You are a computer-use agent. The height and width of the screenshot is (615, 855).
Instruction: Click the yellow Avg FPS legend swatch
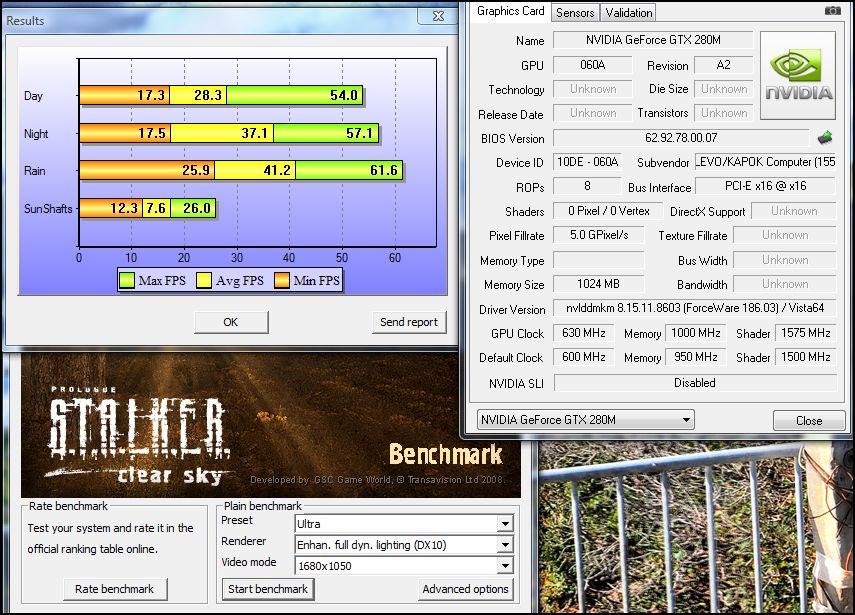coord(204,280)
